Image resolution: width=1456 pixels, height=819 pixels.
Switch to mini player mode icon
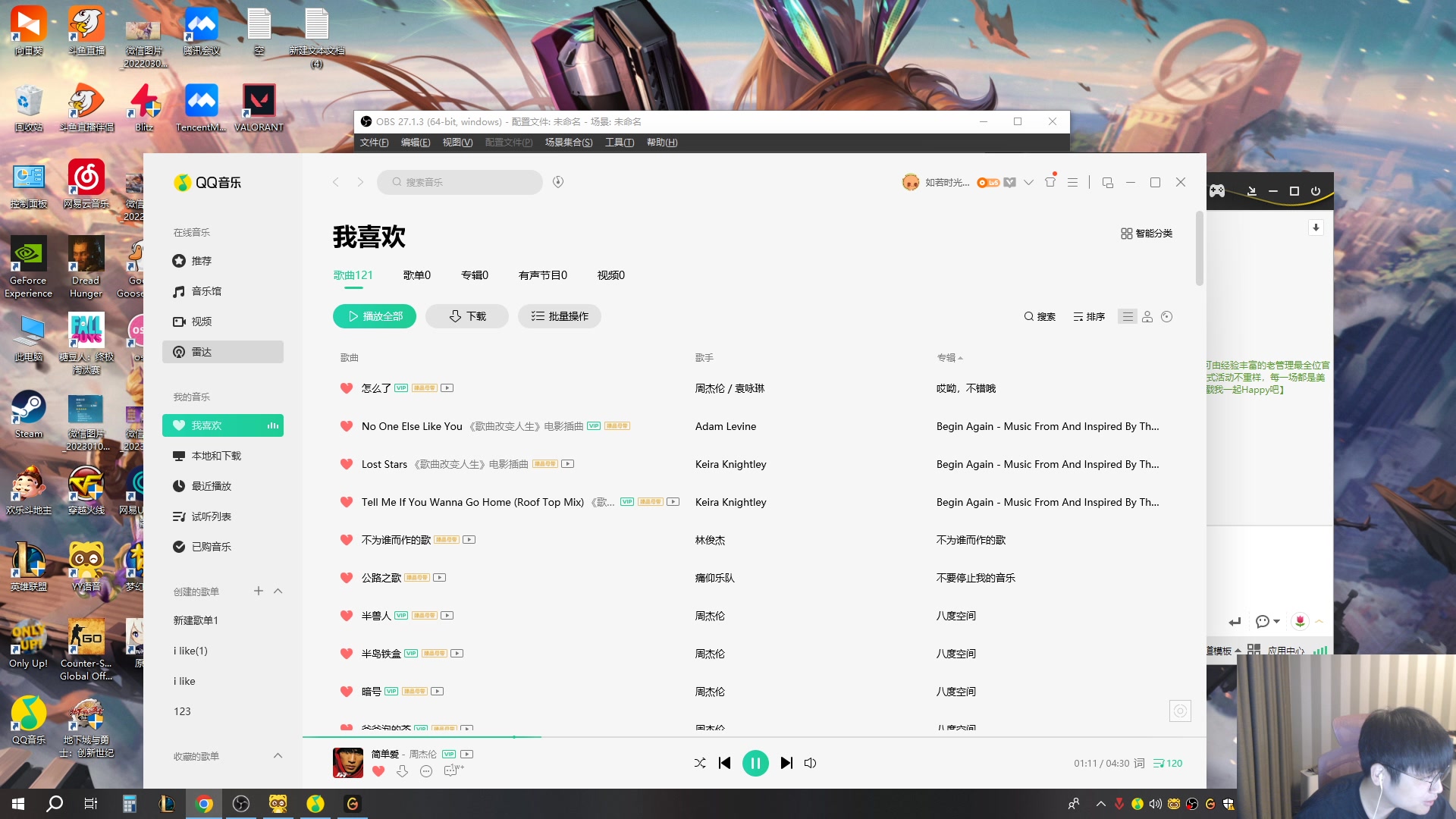click(x=1107, y=182)
